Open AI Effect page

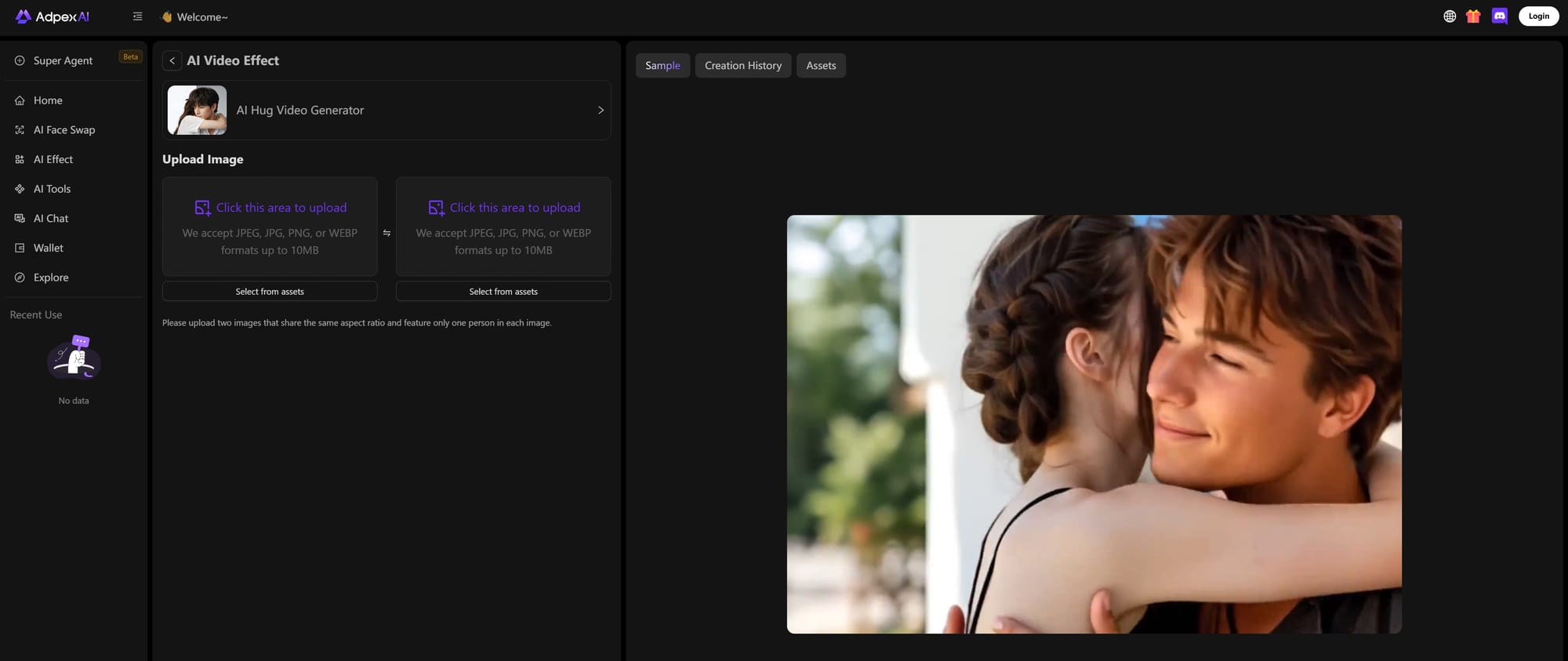[74, 159]
